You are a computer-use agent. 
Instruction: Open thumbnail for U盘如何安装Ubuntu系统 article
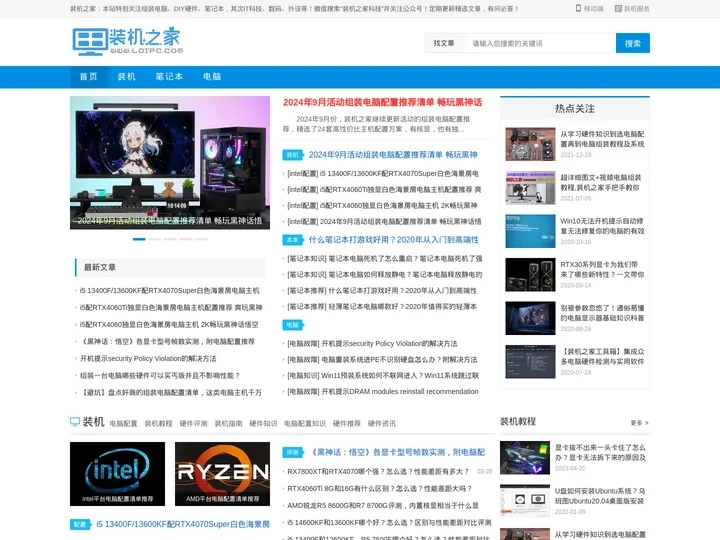(525, 501)
